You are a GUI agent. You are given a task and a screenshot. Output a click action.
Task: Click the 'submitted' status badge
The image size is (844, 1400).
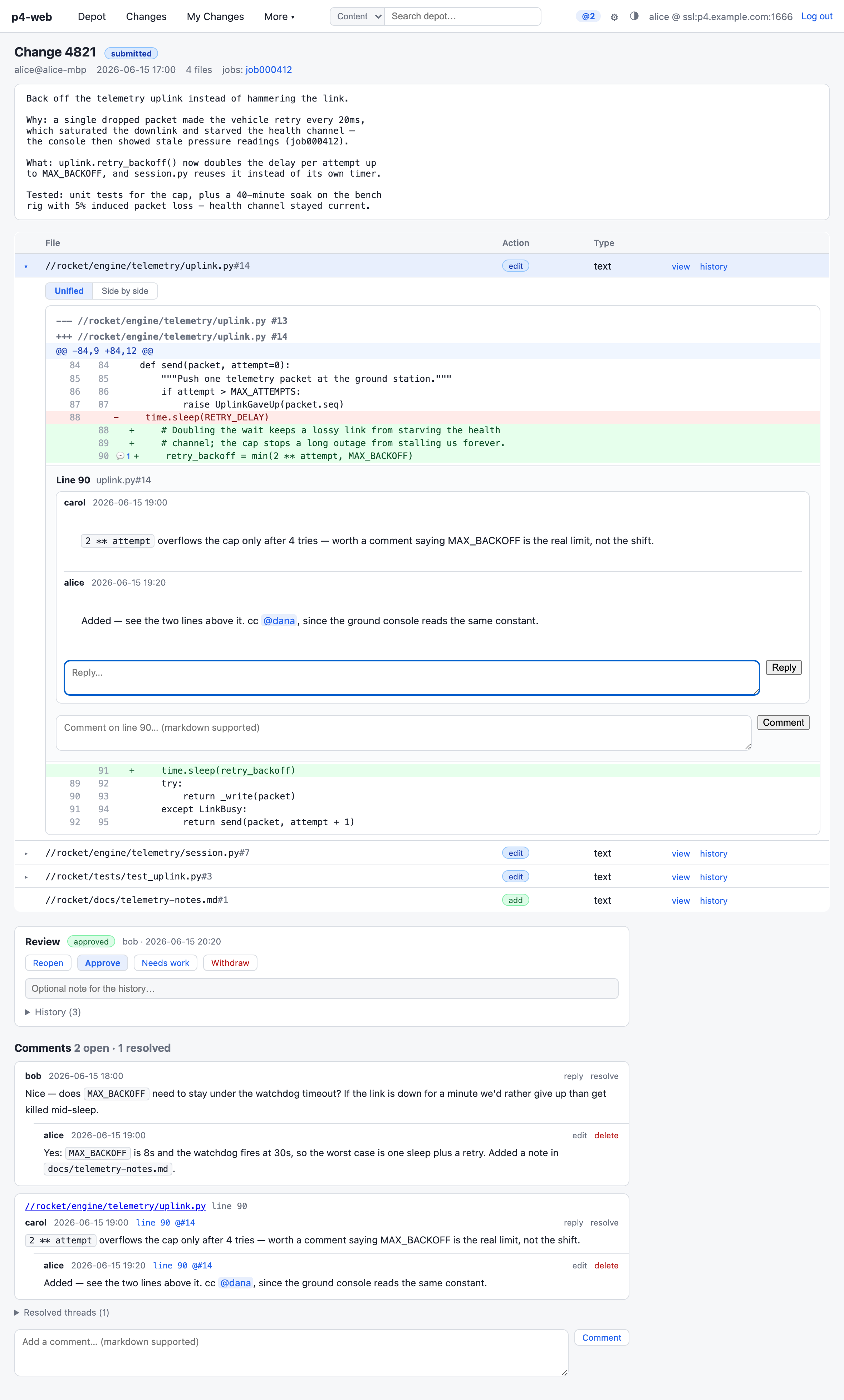[131, 53]
